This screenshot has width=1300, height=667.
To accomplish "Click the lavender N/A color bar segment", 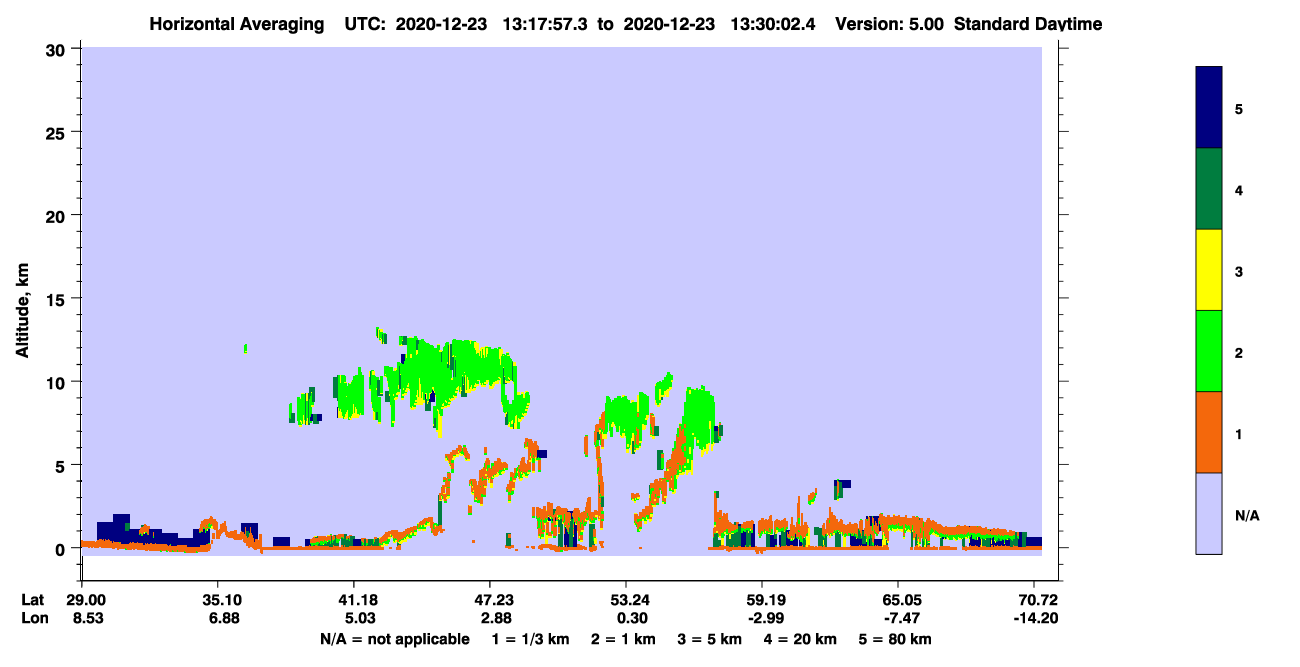I will point(1208,513).
